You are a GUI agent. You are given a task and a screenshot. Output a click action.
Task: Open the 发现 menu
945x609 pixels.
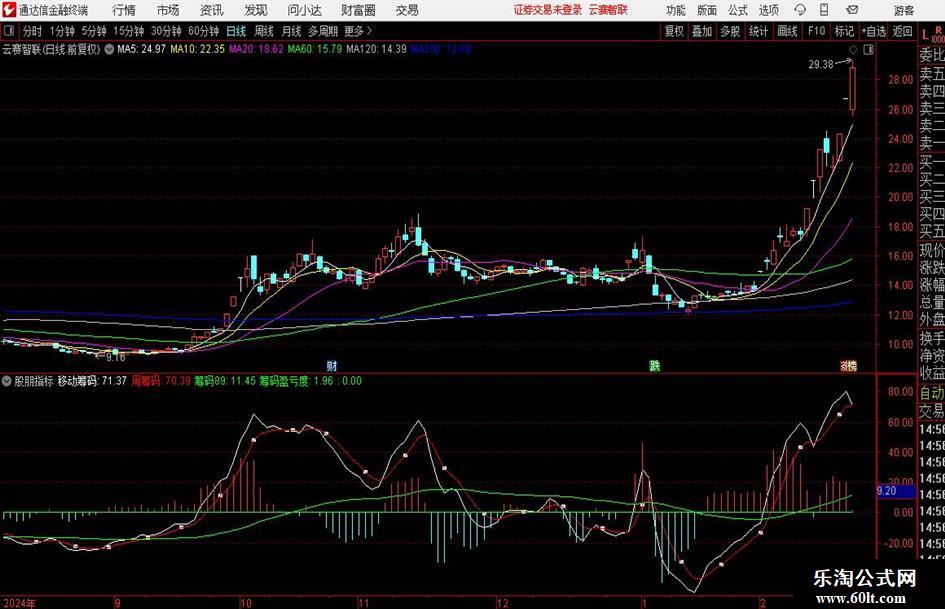[256, 10]
